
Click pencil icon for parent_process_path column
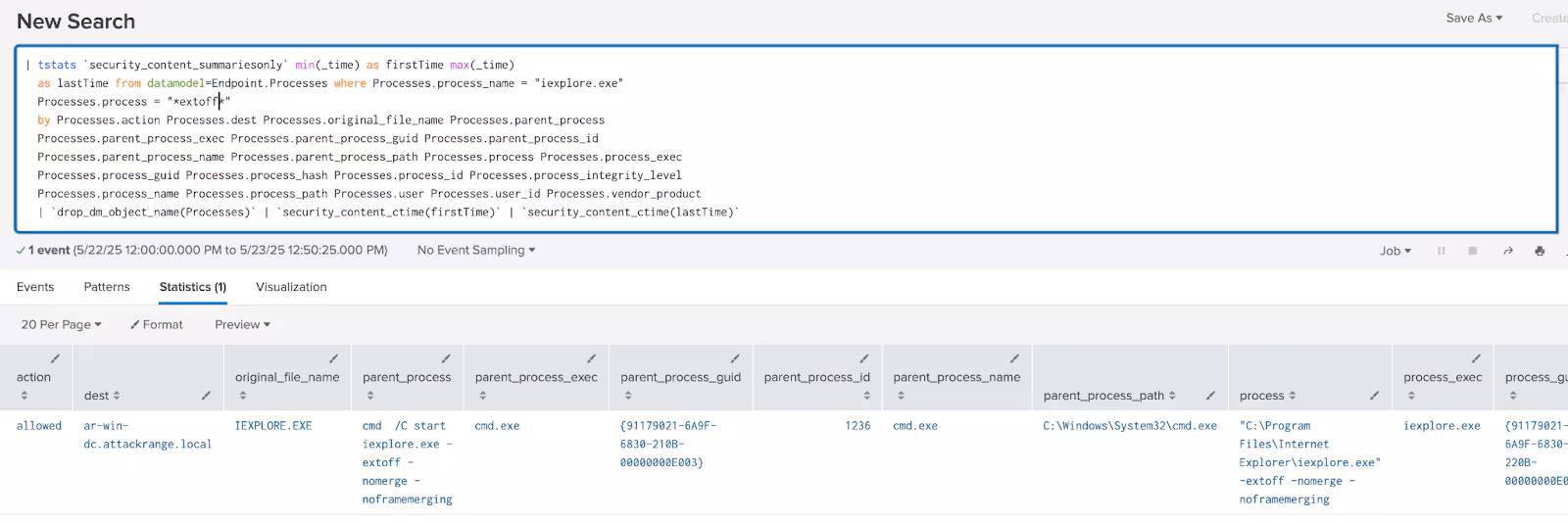[1210, 396]
